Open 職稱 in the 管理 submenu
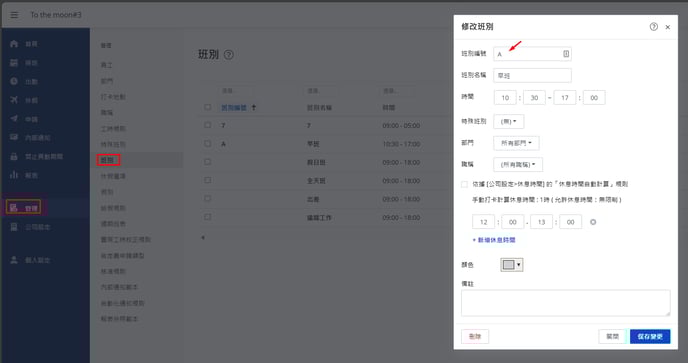This screenshot has width=688, height=363. coord(107,112)
